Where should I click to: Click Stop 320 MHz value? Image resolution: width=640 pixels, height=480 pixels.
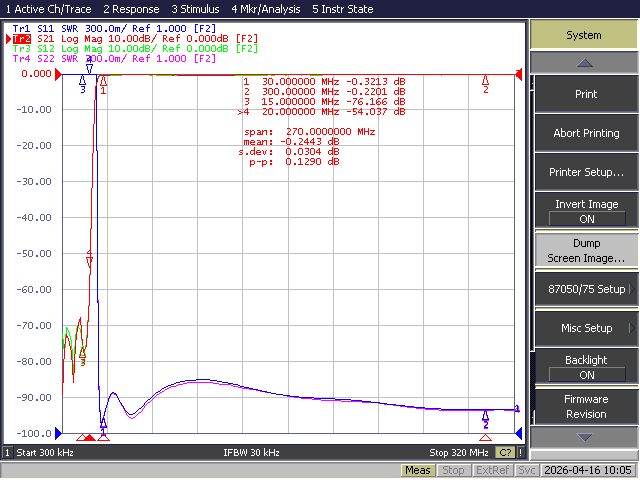pos(459,453)
